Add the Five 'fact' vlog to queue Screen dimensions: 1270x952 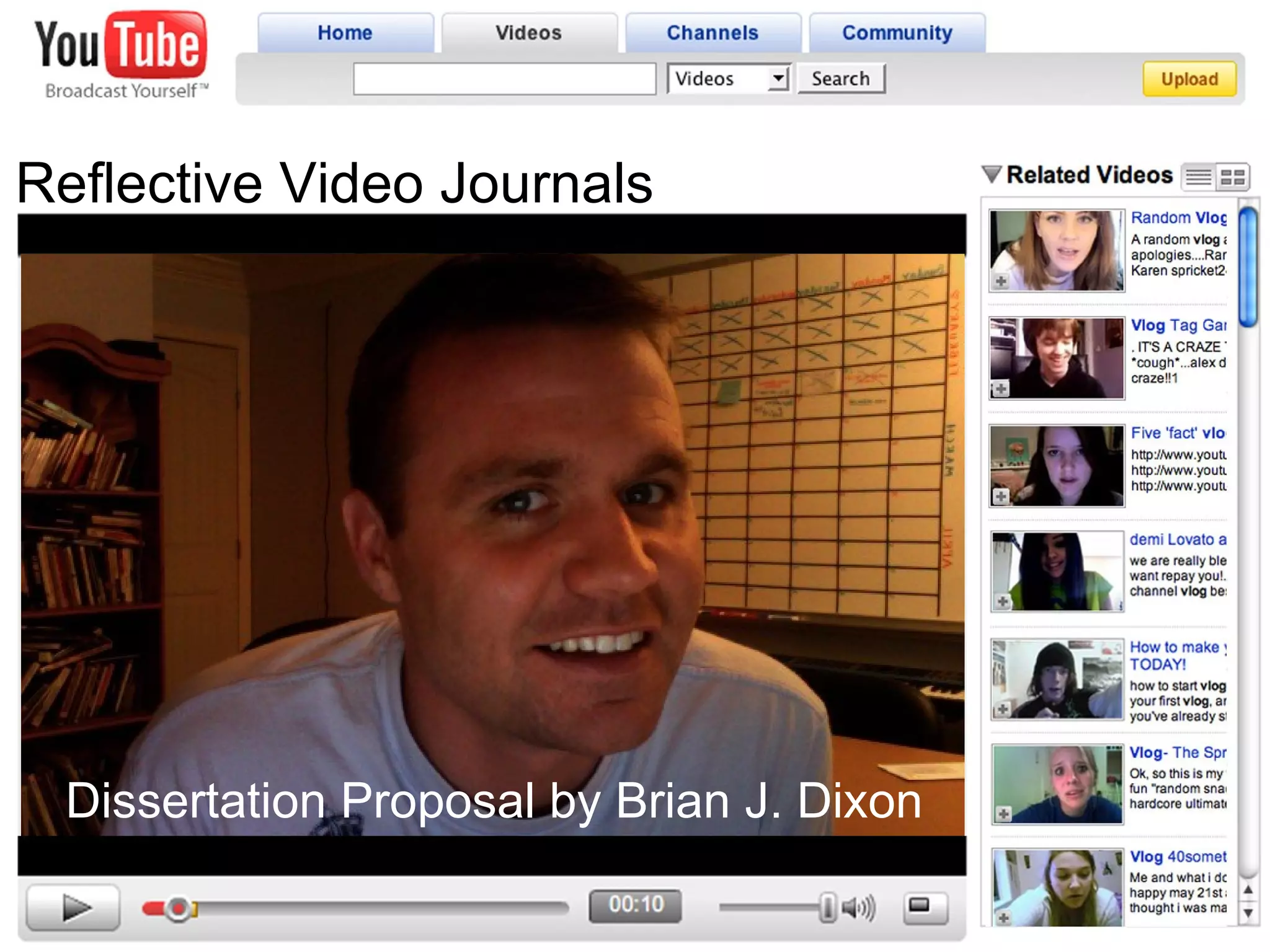point(1001,496)
